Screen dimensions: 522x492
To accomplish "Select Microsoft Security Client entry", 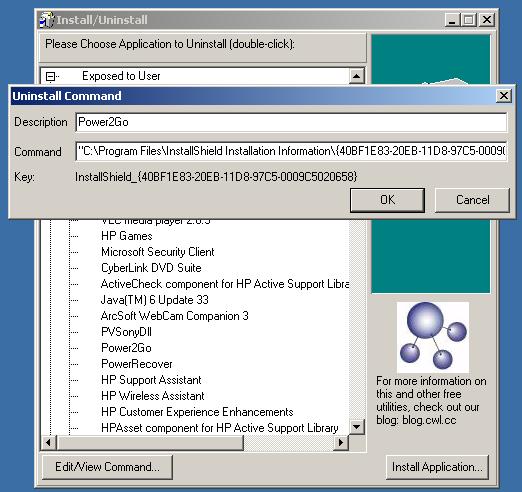I will coord(158,252).
